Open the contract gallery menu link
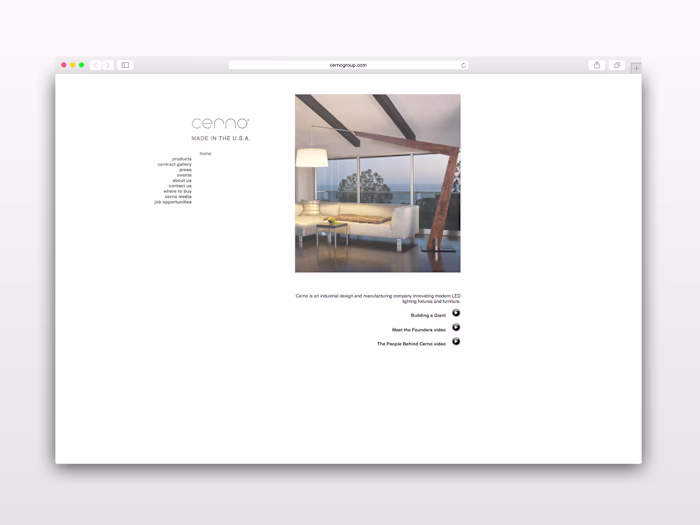700x525 pixels. pyautogui.click(x=175, y=164)
